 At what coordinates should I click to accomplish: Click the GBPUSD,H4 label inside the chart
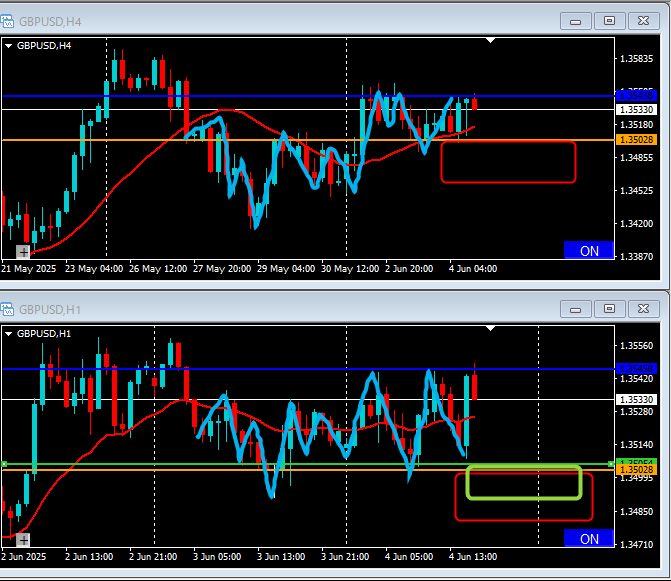(44, 46)
